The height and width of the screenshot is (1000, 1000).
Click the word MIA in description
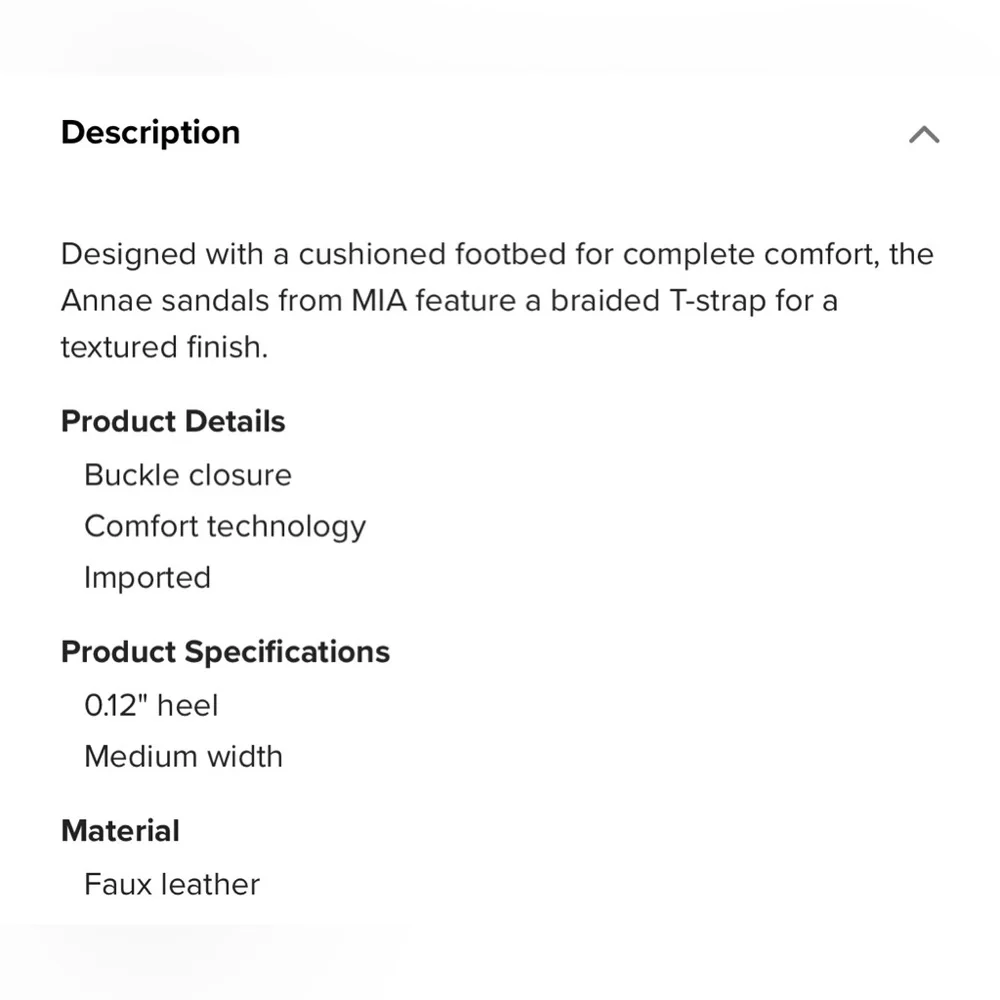click(379, 300)
